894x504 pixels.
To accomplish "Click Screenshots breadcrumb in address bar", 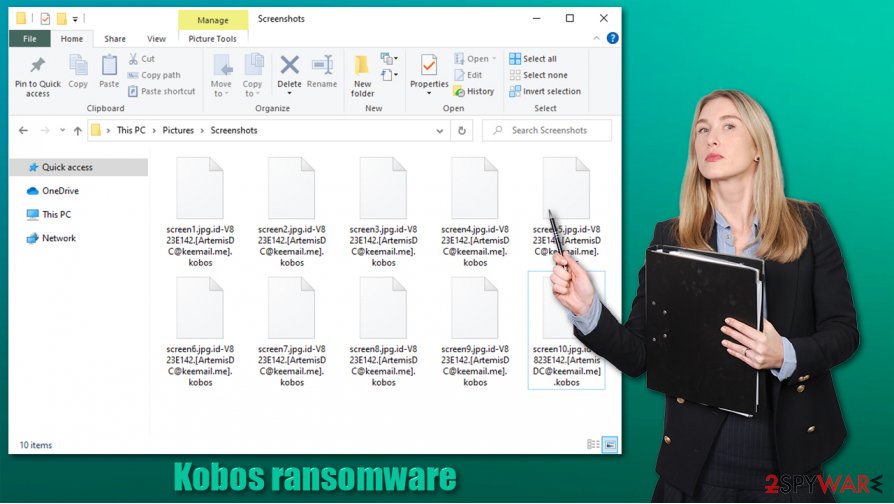I will point(234,131).
